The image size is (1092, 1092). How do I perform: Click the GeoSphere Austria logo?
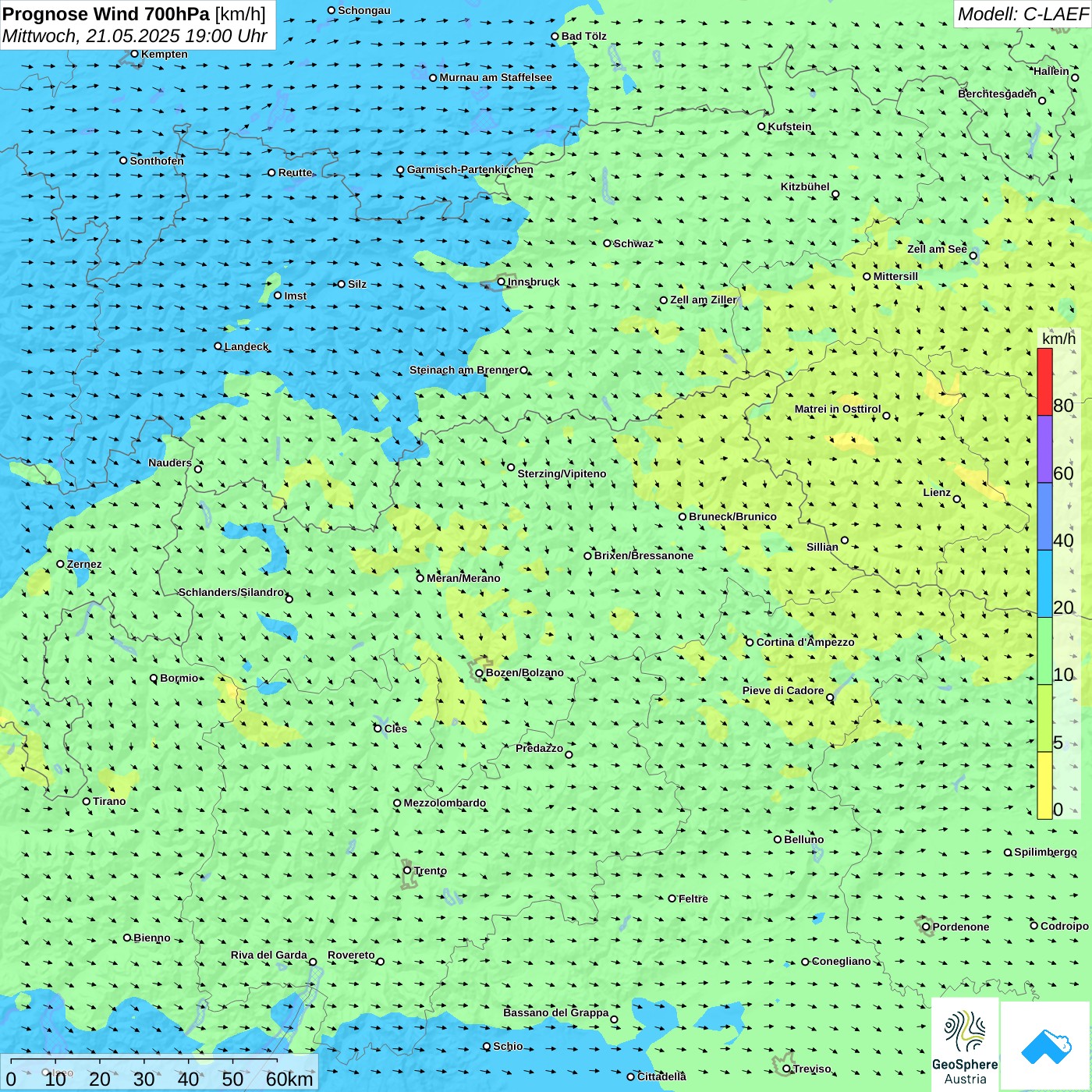pos(965,1045)
